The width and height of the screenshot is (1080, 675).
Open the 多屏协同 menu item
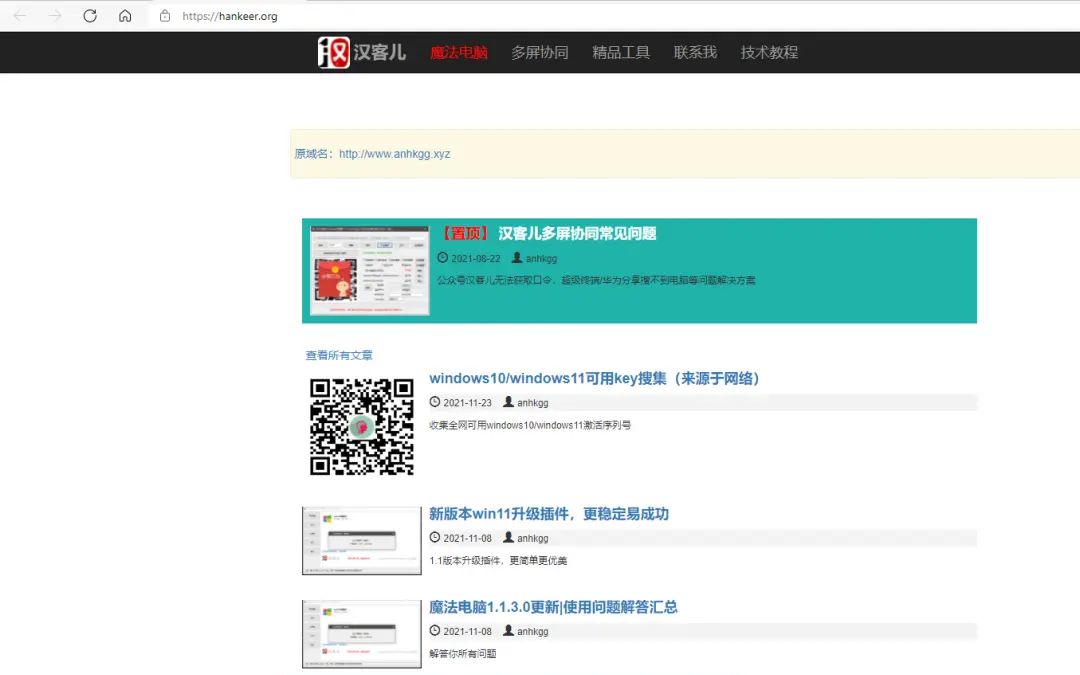pos(539,52)
